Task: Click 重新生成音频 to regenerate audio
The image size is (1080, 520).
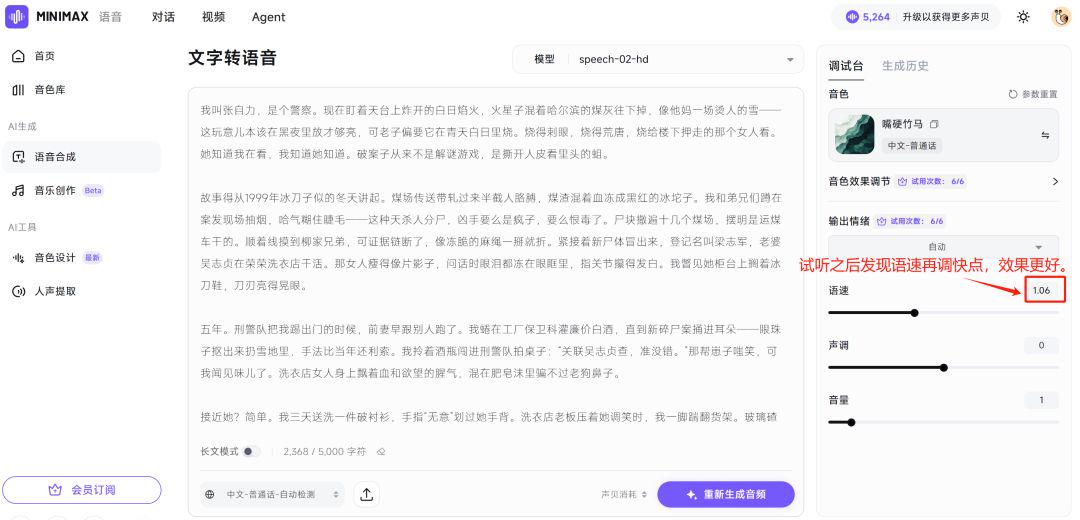Action: (x=726, y=495)
